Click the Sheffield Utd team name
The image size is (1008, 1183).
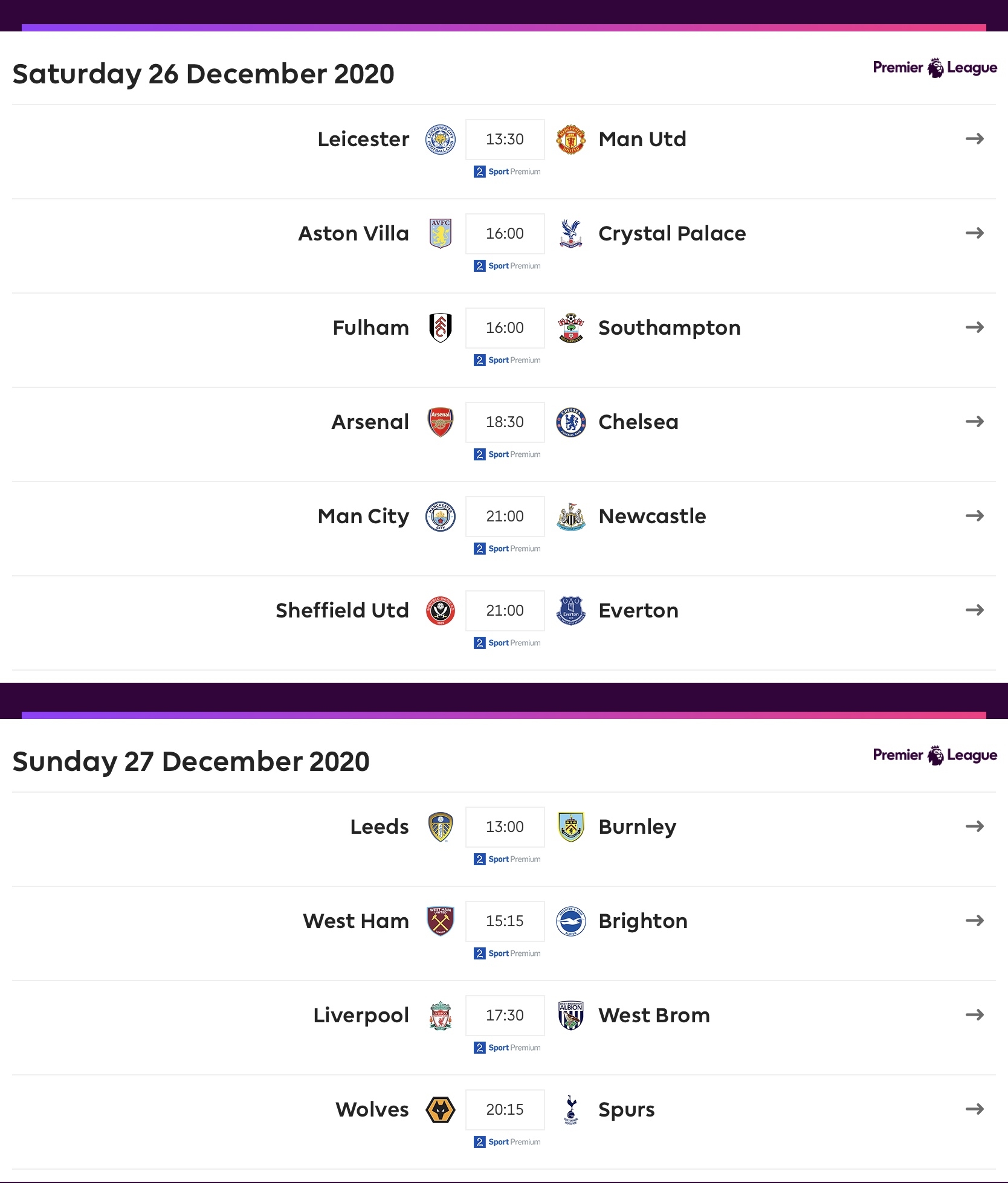[342, 610]
